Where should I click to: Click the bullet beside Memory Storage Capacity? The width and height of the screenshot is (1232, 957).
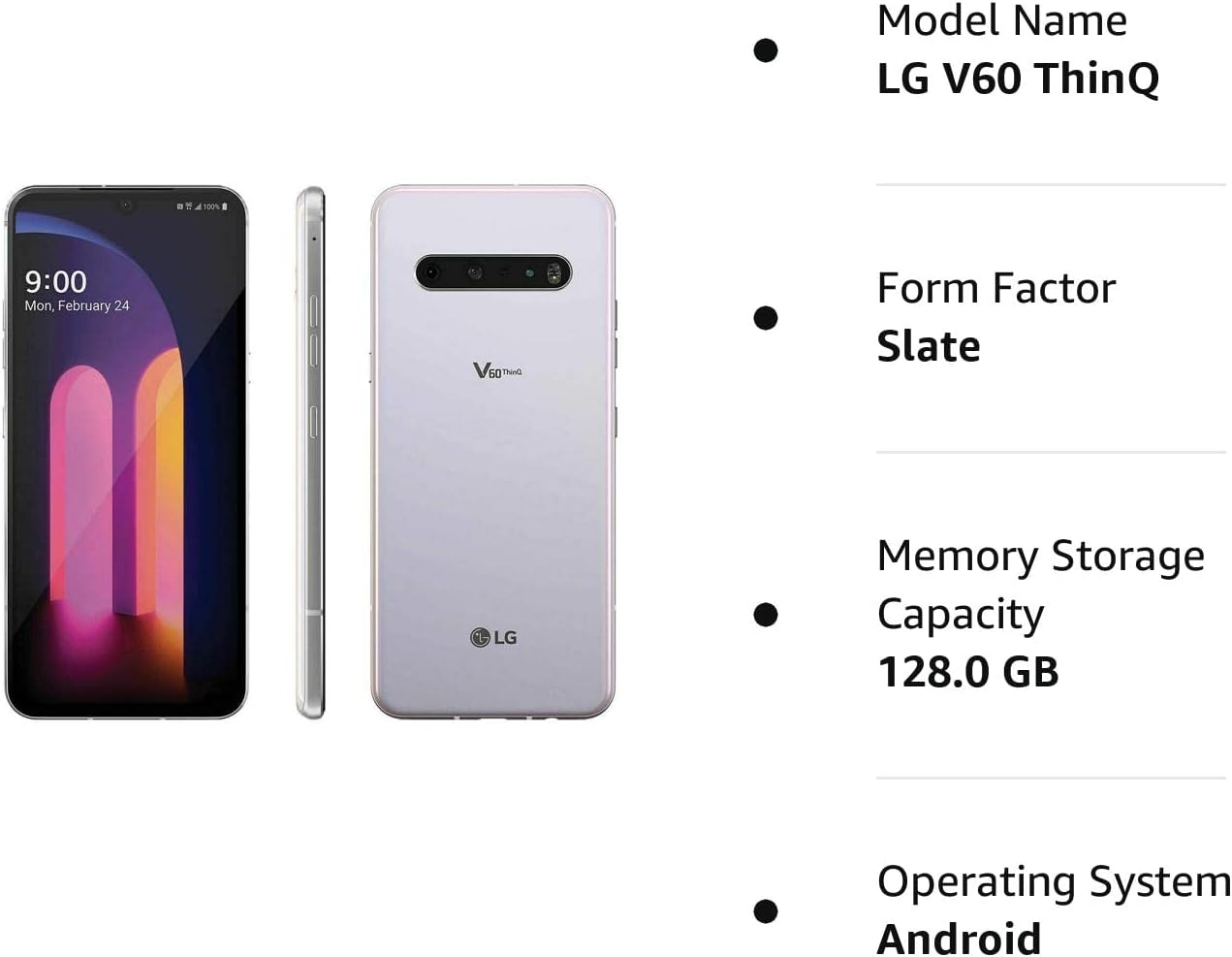[x=766, y=615]
